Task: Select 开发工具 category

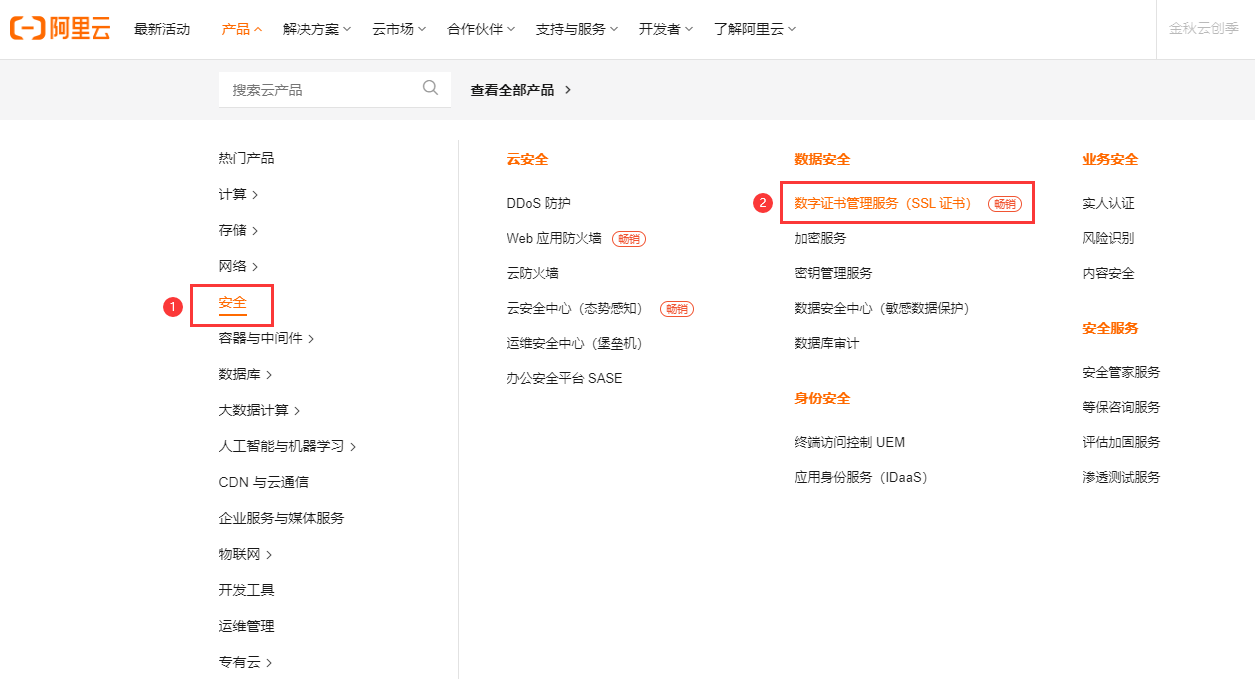Action: [x=246, y=590]
